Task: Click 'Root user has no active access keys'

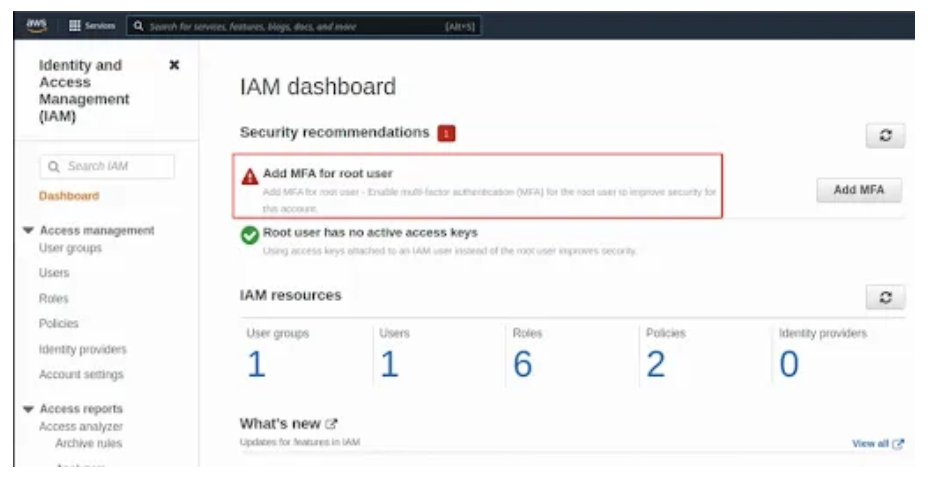Action: 370,233
